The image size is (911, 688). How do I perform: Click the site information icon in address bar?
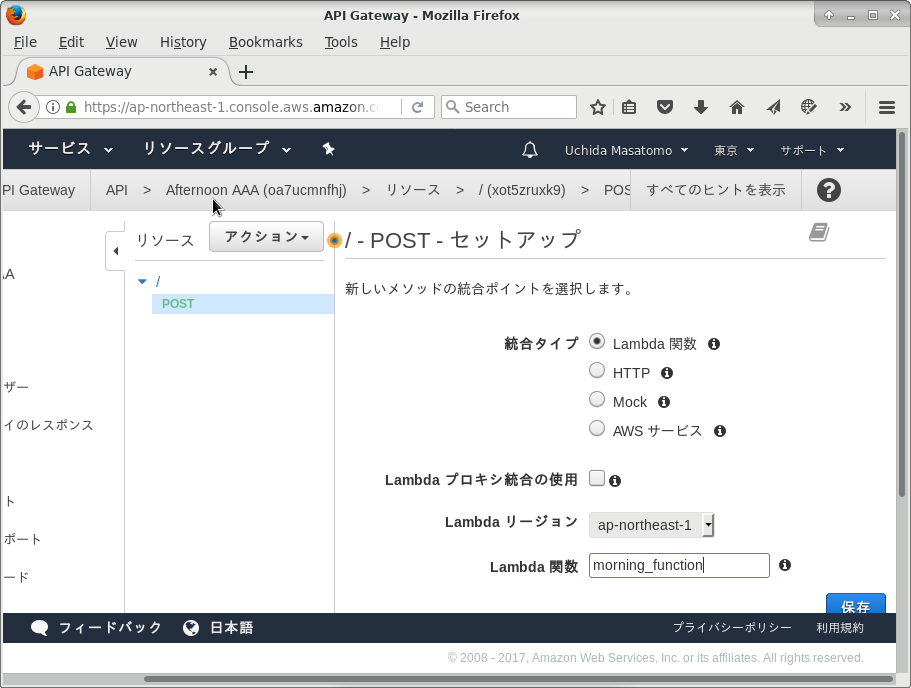click(x=52, y=107)
